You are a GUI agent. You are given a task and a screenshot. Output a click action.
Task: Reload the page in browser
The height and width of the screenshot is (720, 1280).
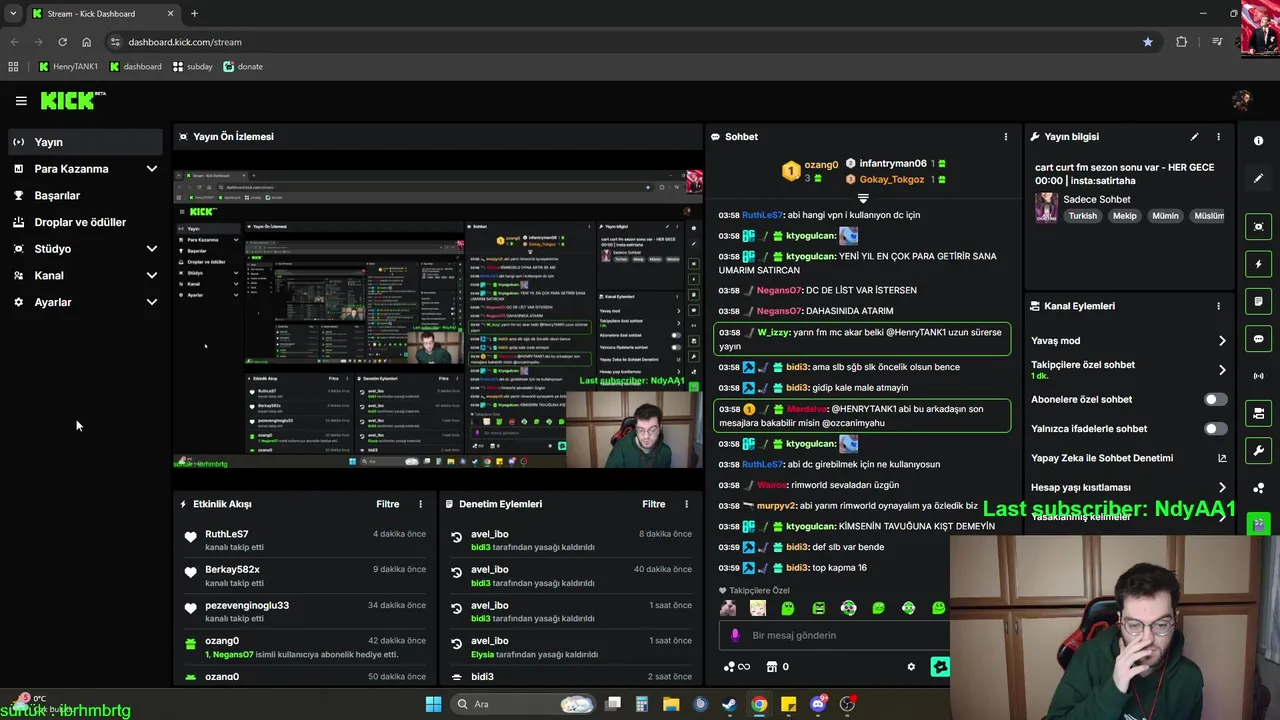point(62,42)
